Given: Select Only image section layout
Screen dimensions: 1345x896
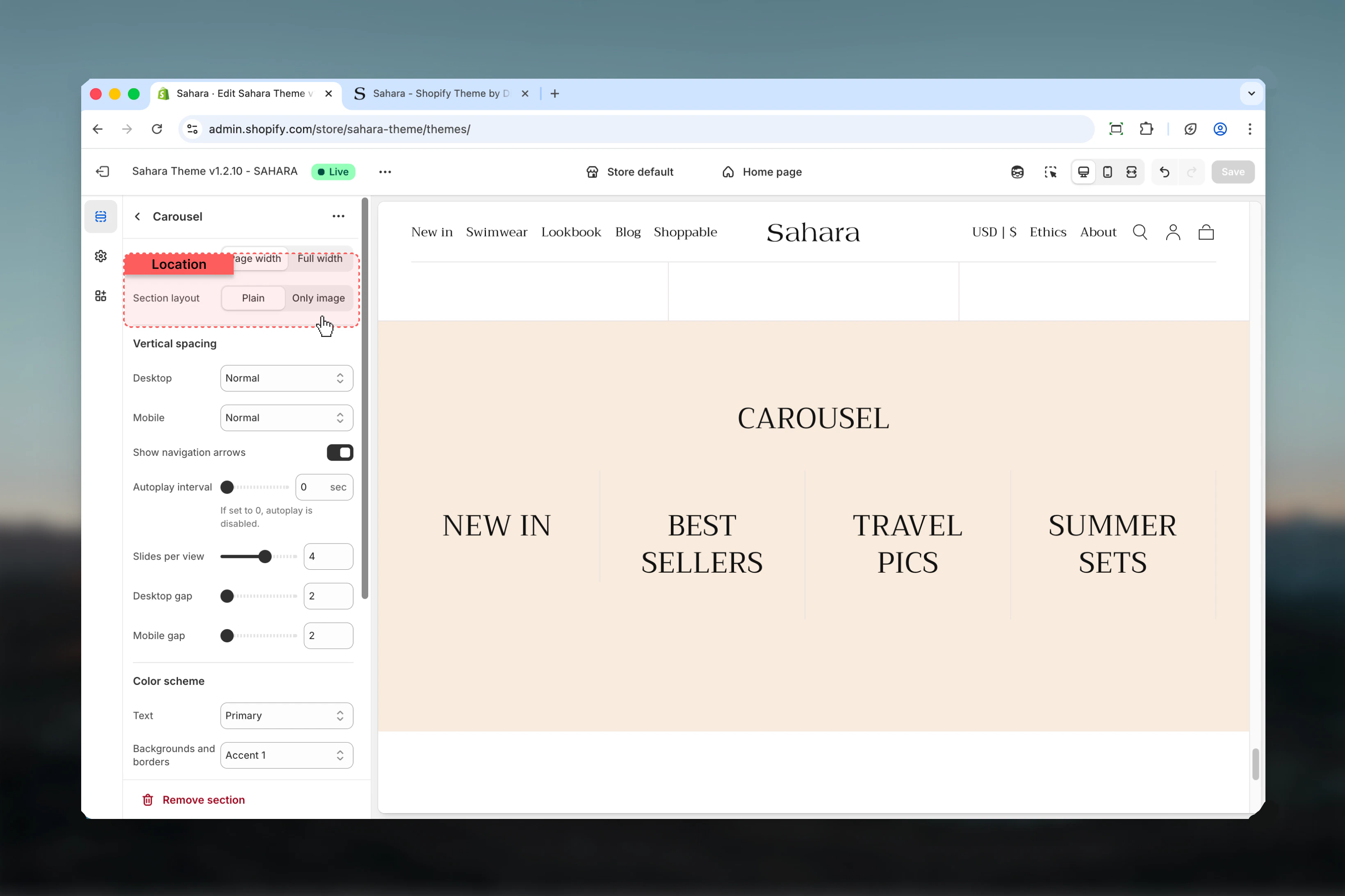Looking at the screenshot, I should point(318,298).
